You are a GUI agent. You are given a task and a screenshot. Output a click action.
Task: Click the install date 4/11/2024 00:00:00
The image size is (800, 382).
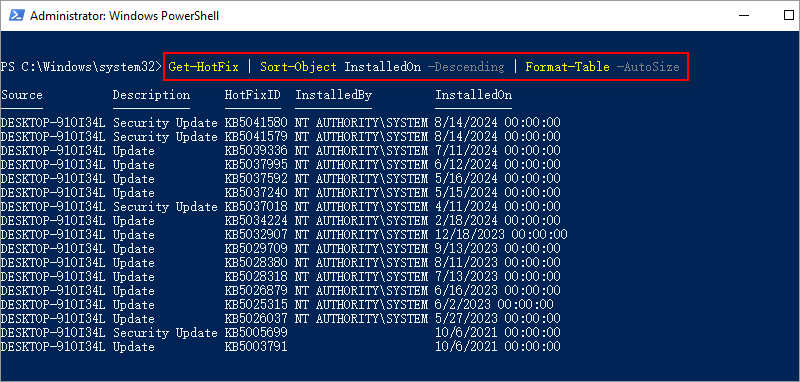coord(497,207)
